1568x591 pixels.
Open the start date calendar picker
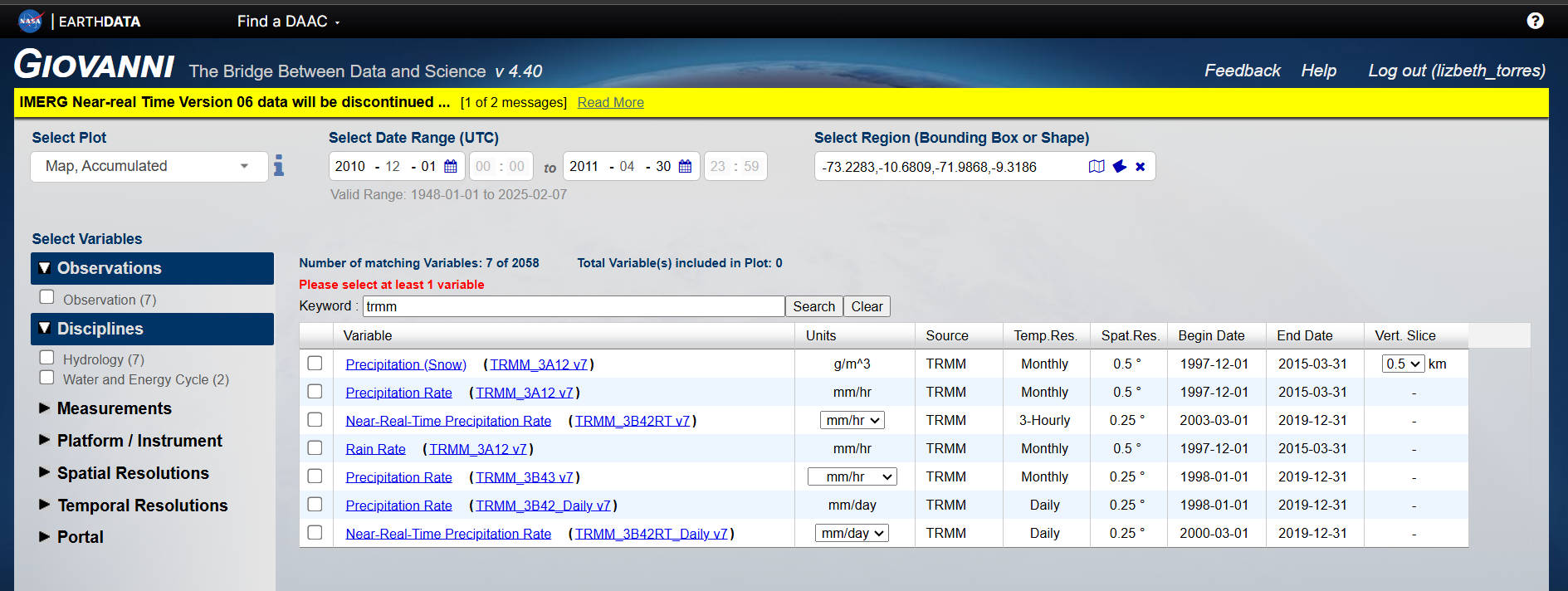tap(451, 166)
